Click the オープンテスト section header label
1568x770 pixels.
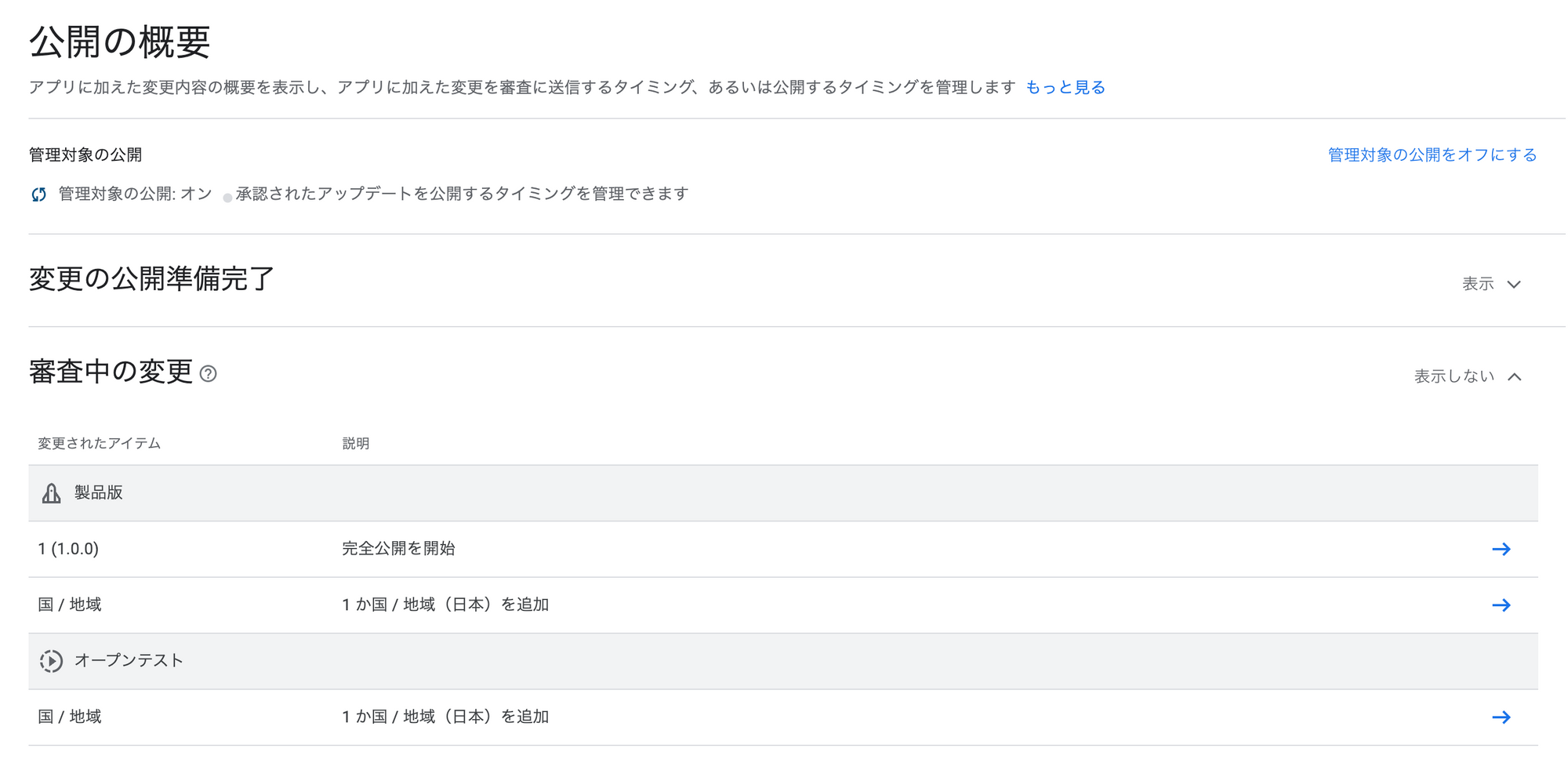tap(129, 660)
